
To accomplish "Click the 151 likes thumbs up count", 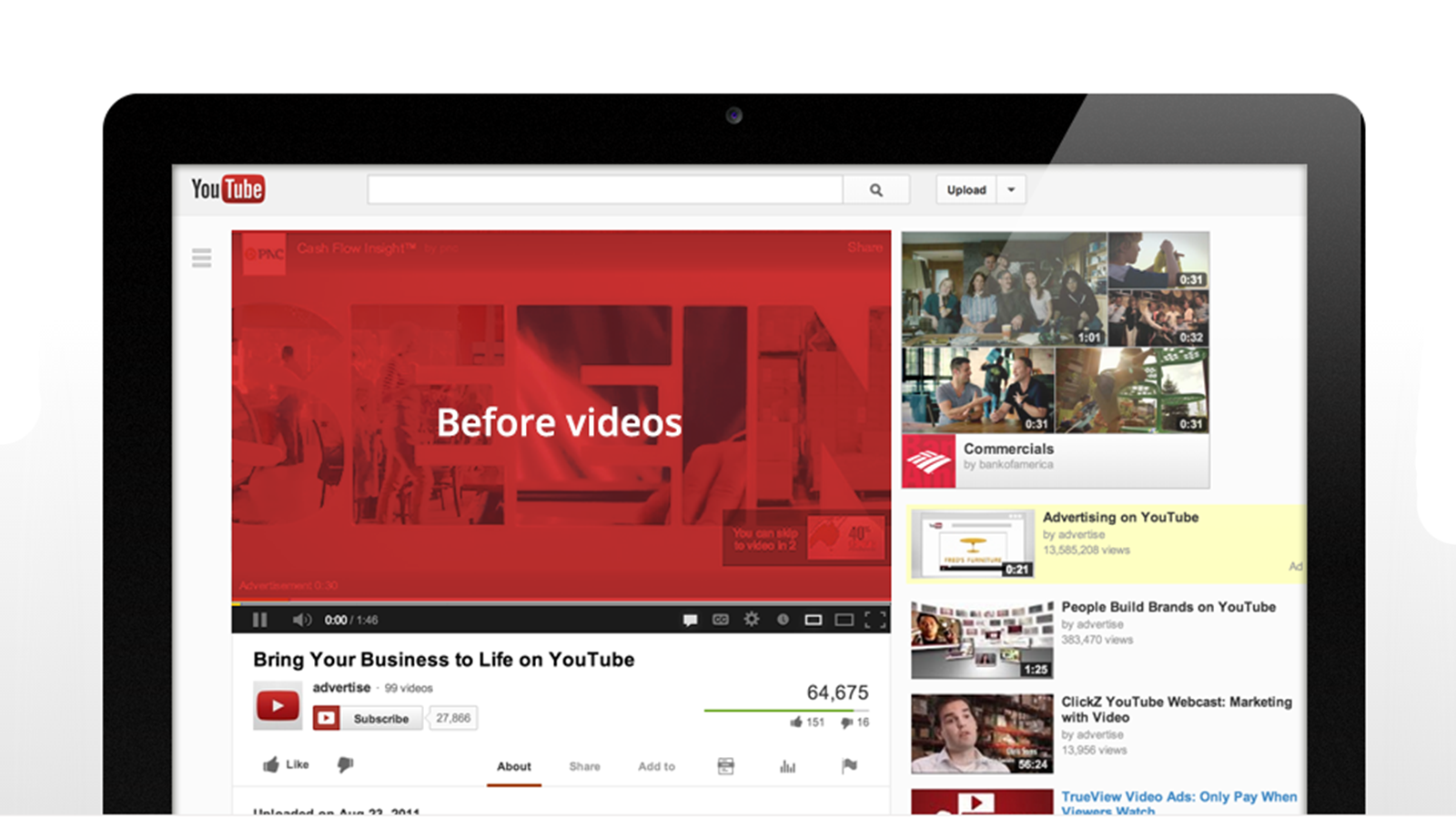I will [806, 722].
